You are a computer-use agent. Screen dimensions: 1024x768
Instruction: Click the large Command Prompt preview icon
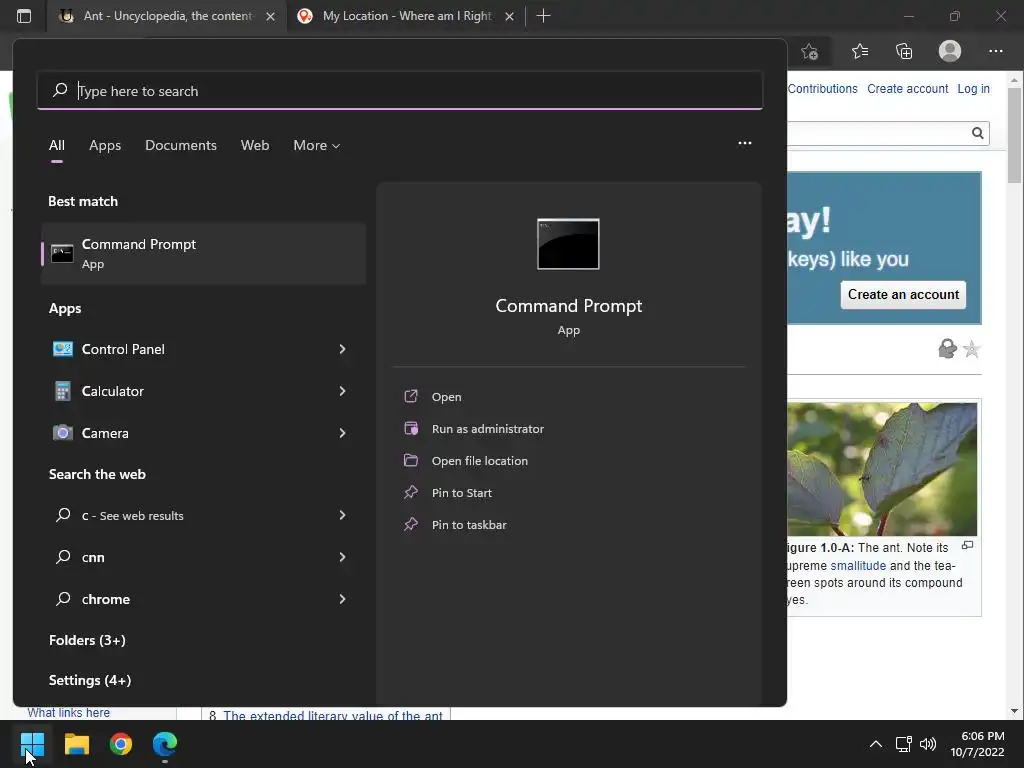click(568, 244)
